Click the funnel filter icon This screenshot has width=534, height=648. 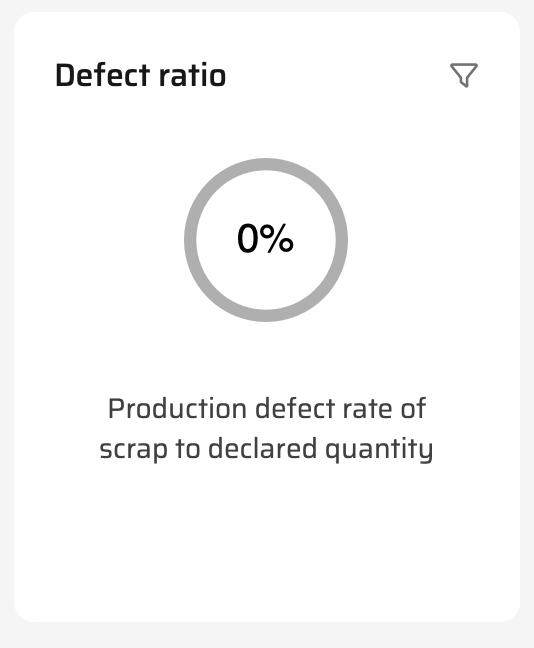pos(464,75)
